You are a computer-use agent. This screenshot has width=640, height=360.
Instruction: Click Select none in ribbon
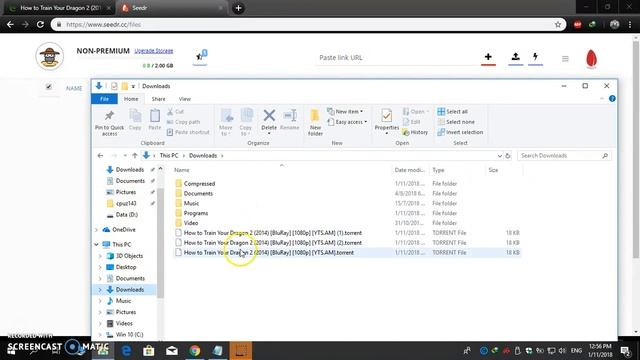[x=456, y=122]
